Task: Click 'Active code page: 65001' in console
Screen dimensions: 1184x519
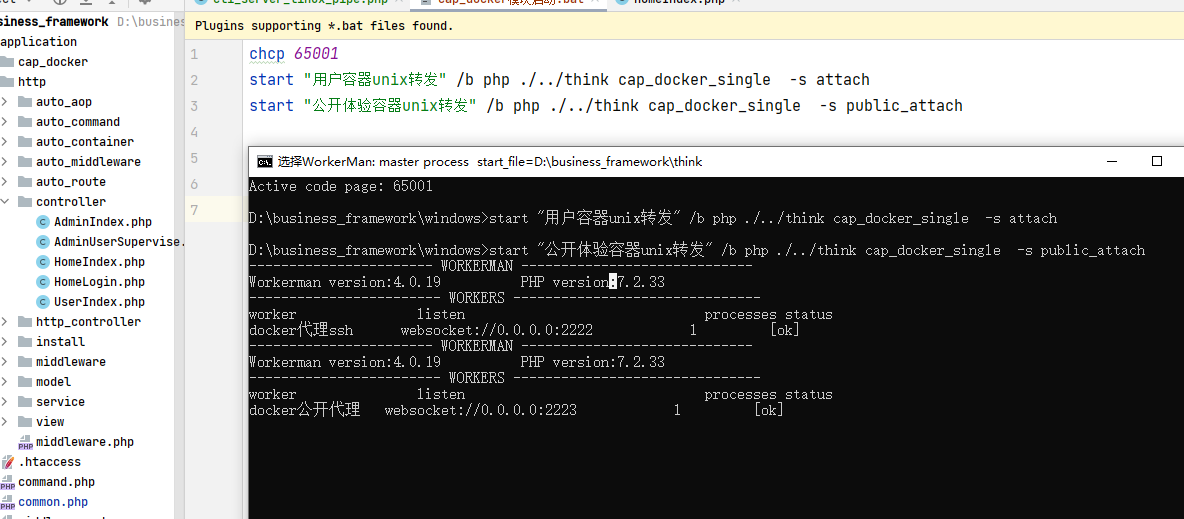Action: click(341, 187)
